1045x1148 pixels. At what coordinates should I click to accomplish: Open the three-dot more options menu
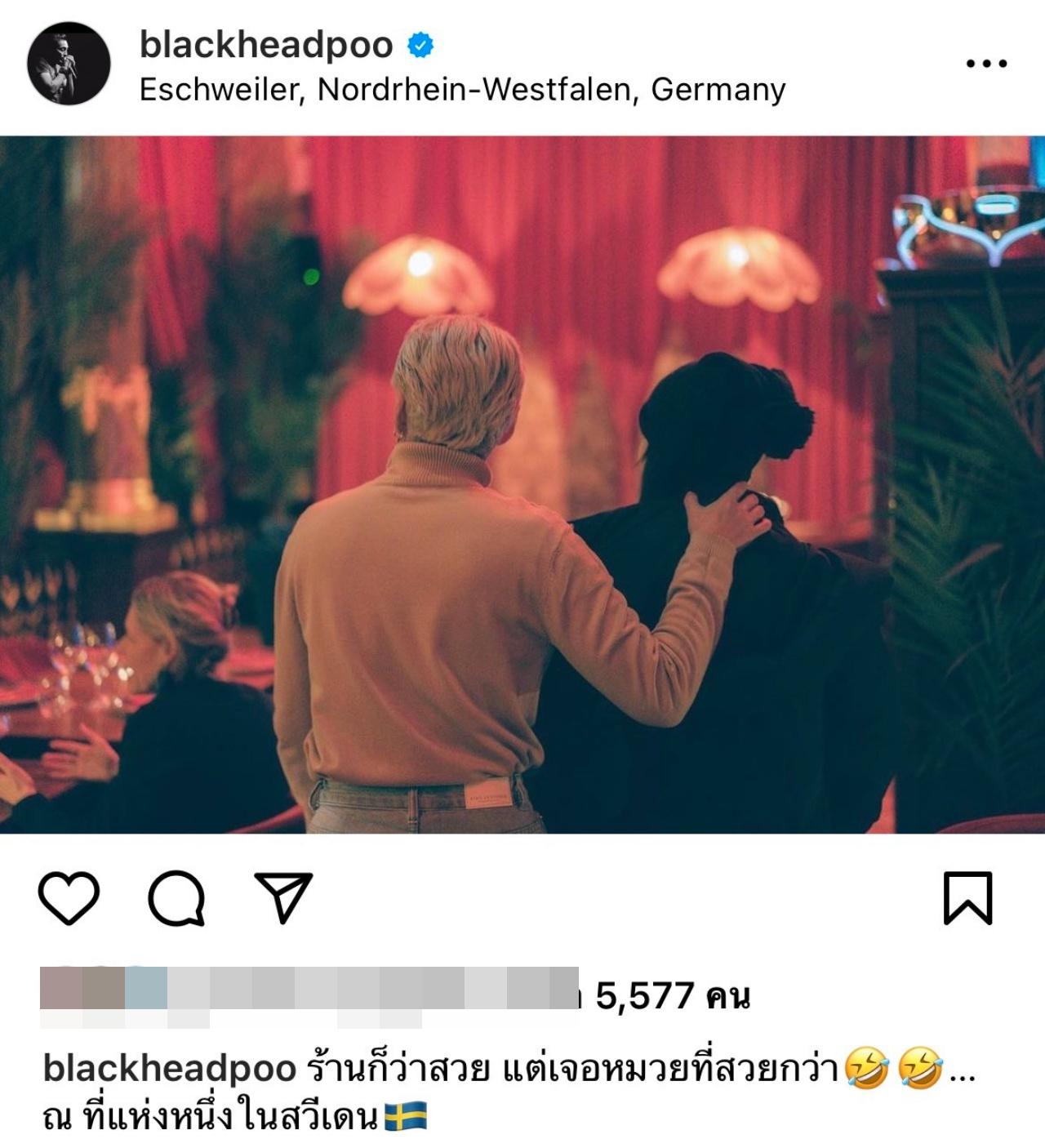(x=986, y=63)
